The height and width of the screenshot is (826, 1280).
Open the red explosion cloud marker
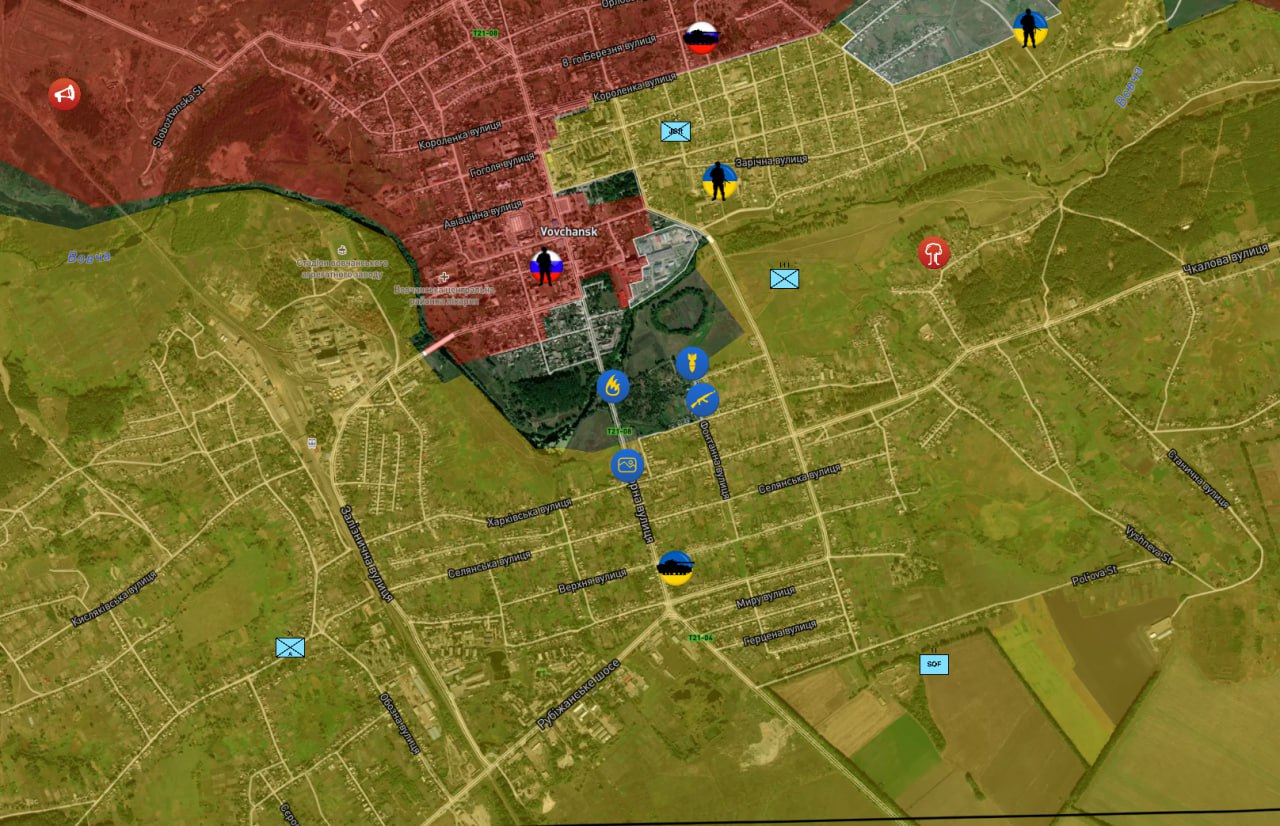pyautogui.click(x=934, y=253)
